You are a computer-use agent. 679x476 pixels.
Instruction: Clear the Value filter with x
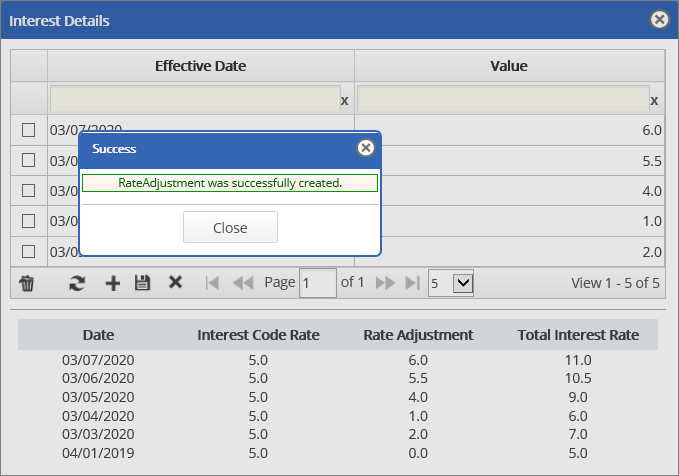click(x=654, y=100)
